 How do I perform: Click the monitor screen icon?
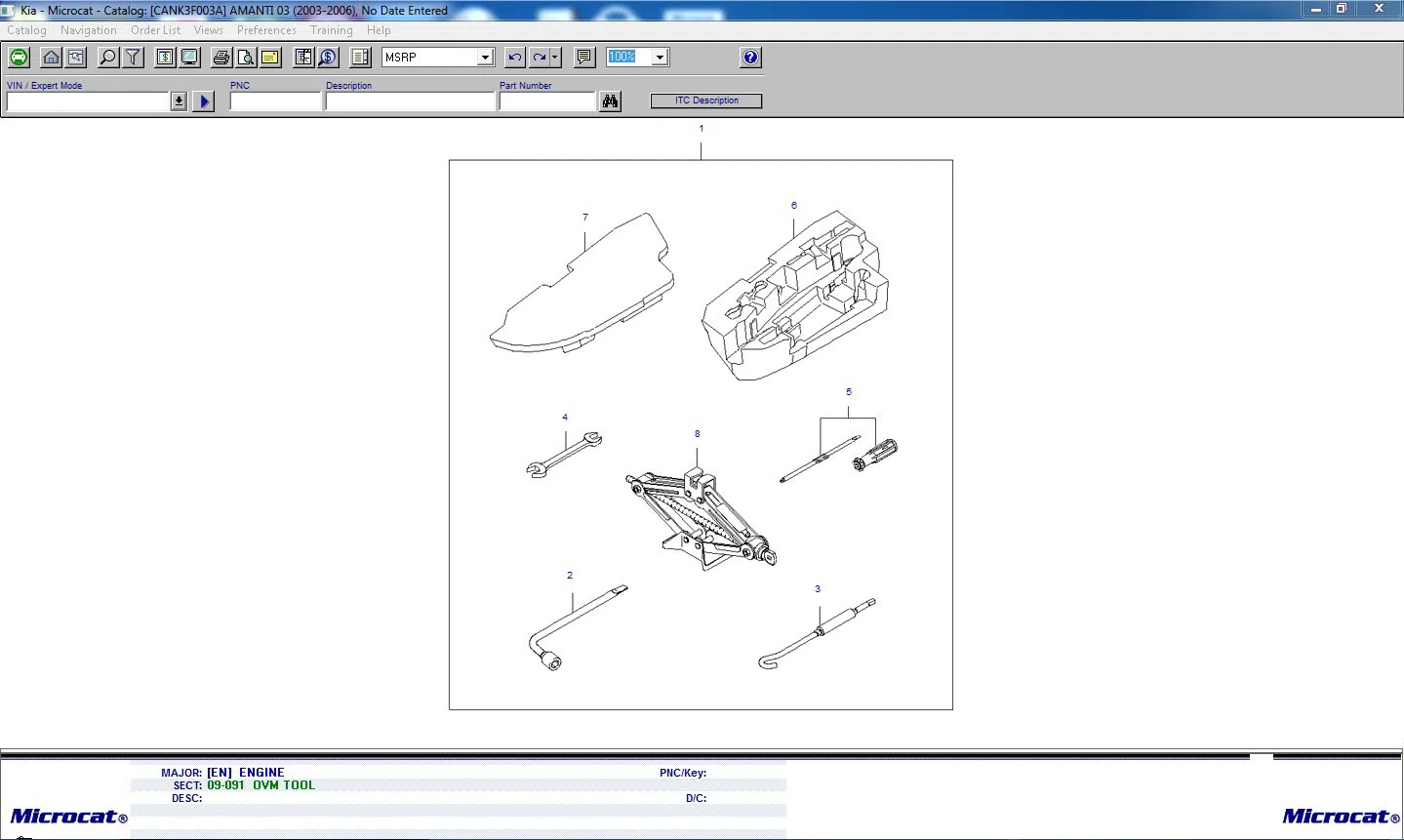tap(189, 58)
